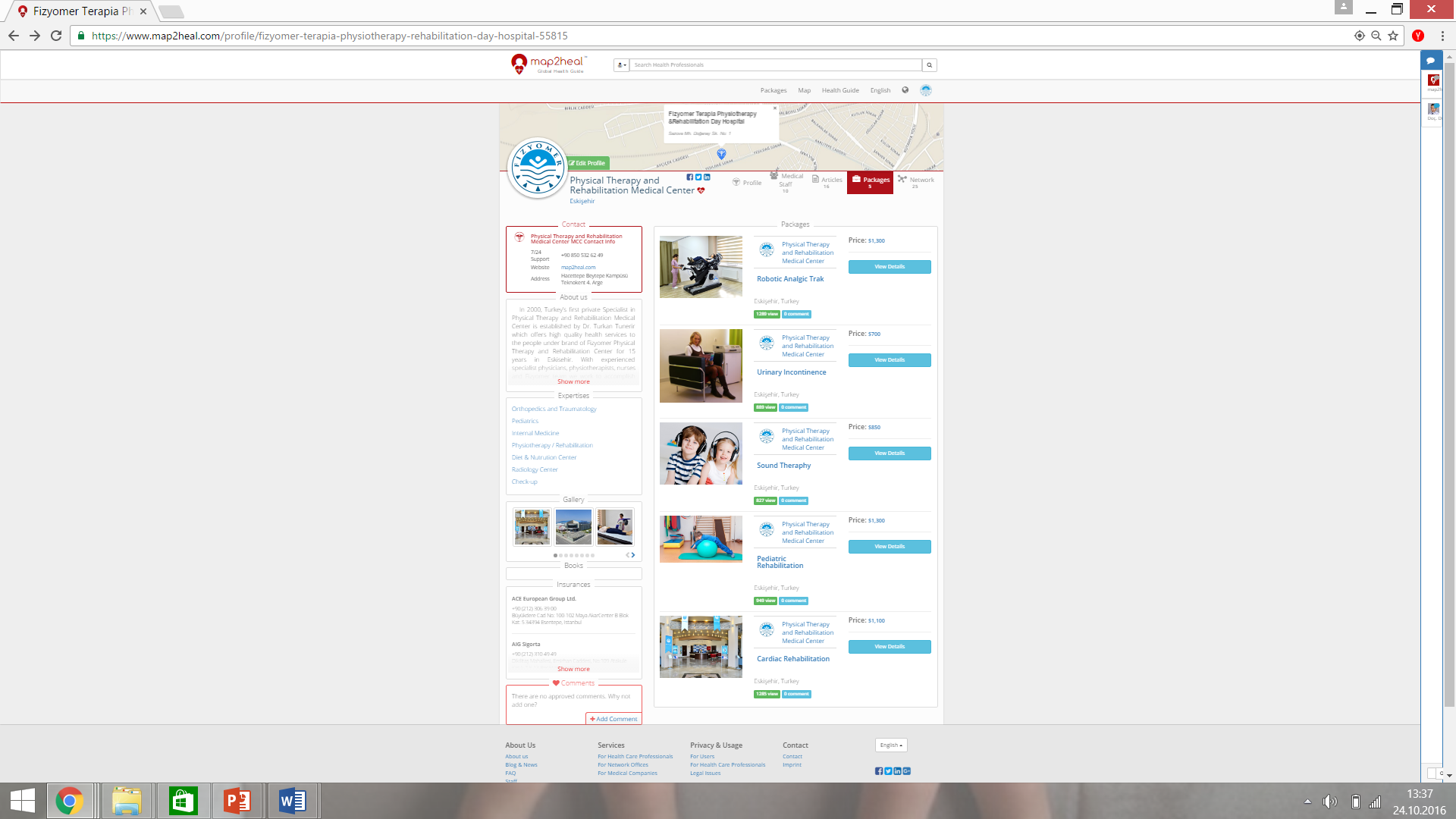Focus the Search Health Professionals field
Screen dimensions: 1456x819
(776, 65)
